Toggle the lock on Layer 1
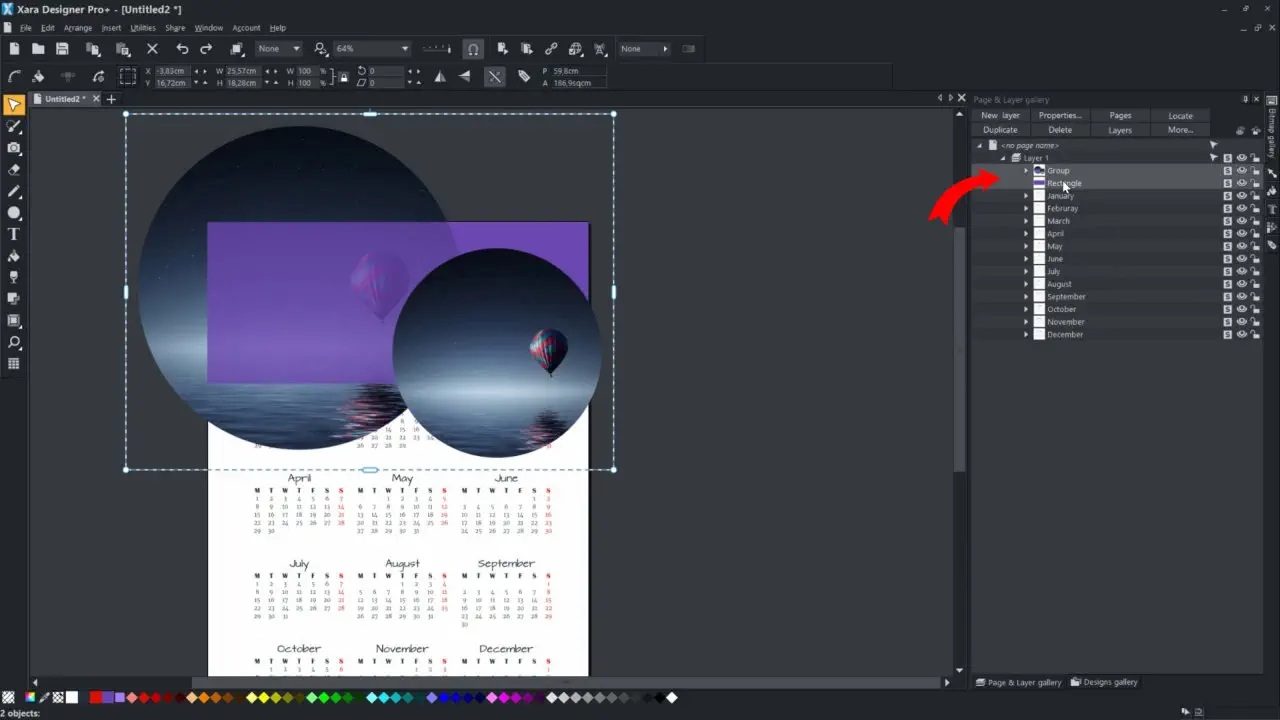The width and height of the screenshot is (1280, 720). pyautogui.click(x=1255, y=158)
